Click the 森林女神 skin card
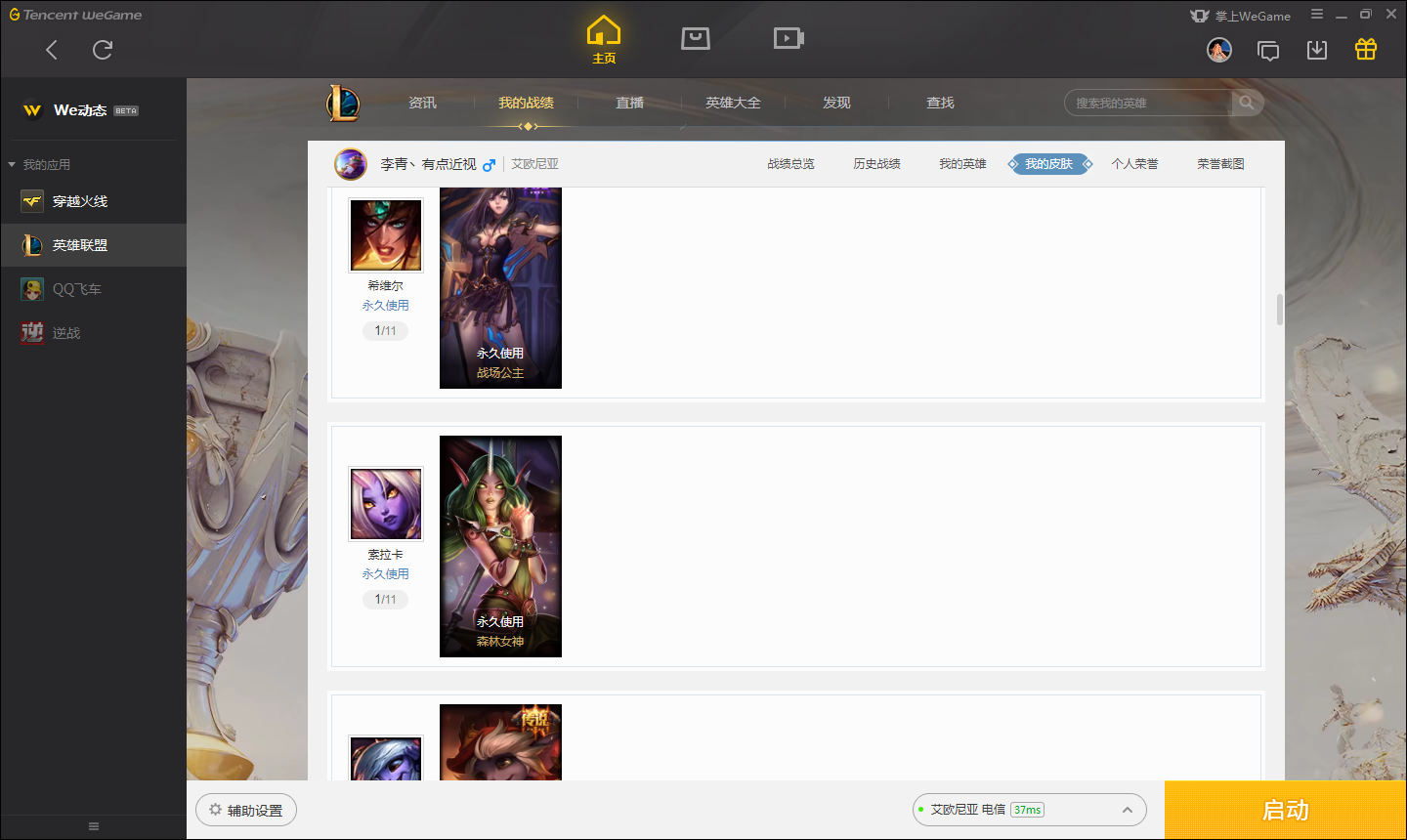 click(500, 546)
